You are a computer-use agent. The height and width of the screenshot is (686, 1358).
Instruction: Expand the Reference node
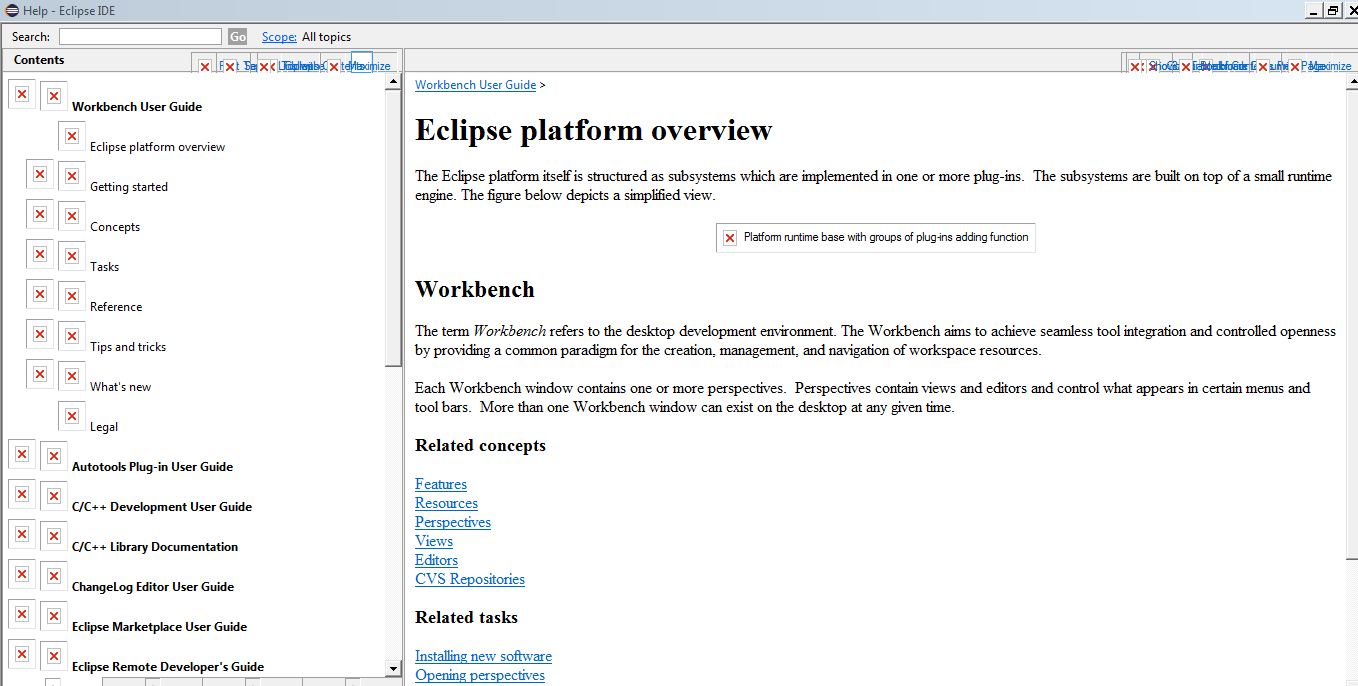pyautogui.click(x=40, y=294)
